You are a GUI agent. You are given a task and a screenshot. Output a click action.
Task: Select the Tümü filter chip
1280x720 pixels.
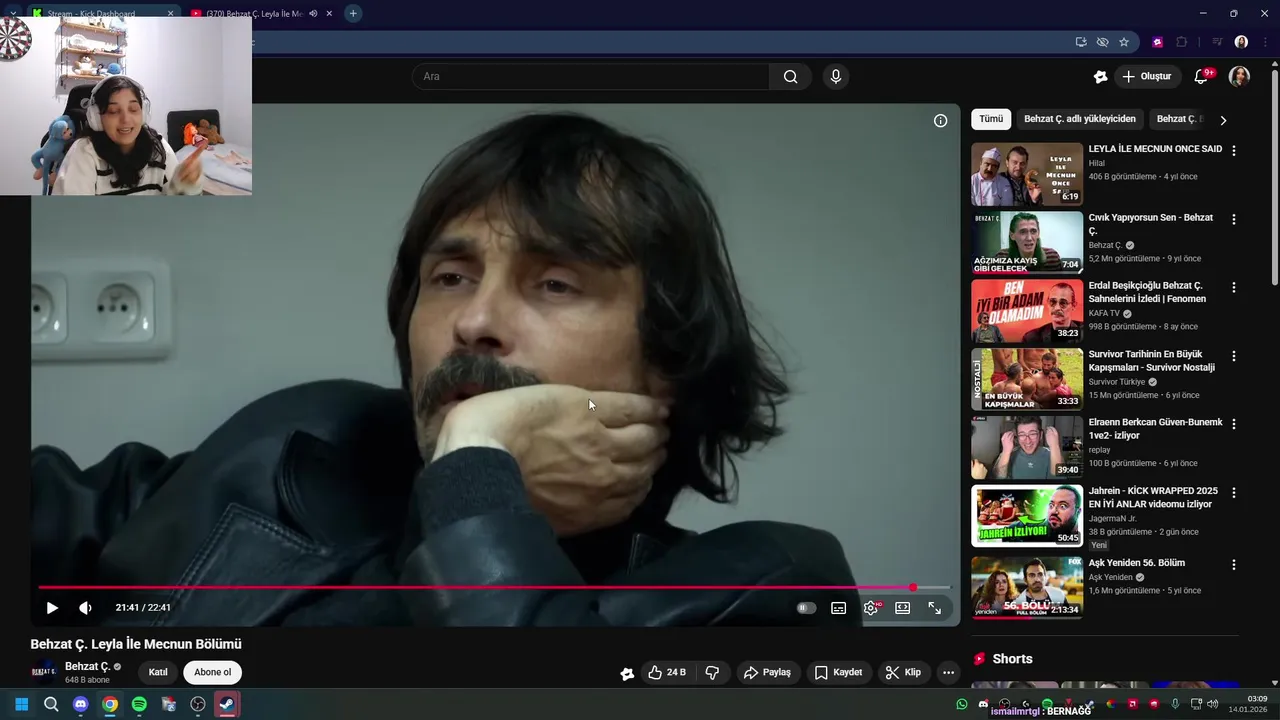pos(991,119)
